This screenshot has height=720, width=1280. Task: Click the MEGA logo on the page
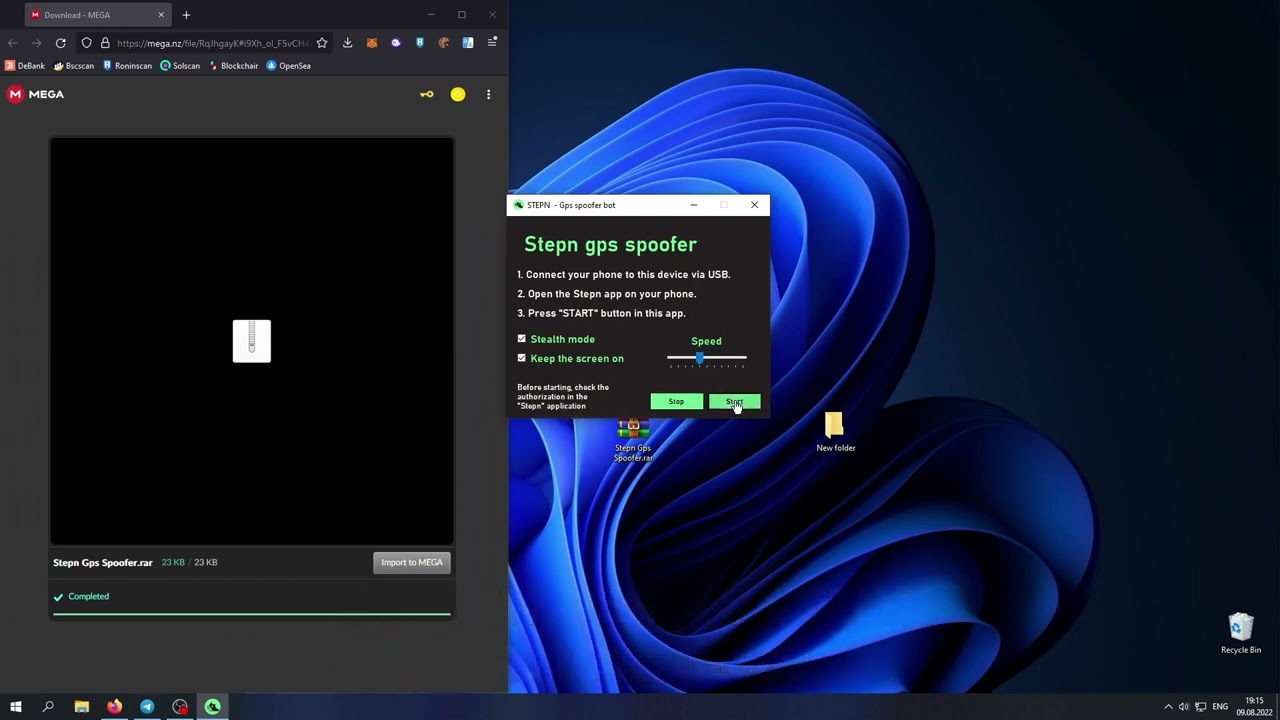click(36, 94)
